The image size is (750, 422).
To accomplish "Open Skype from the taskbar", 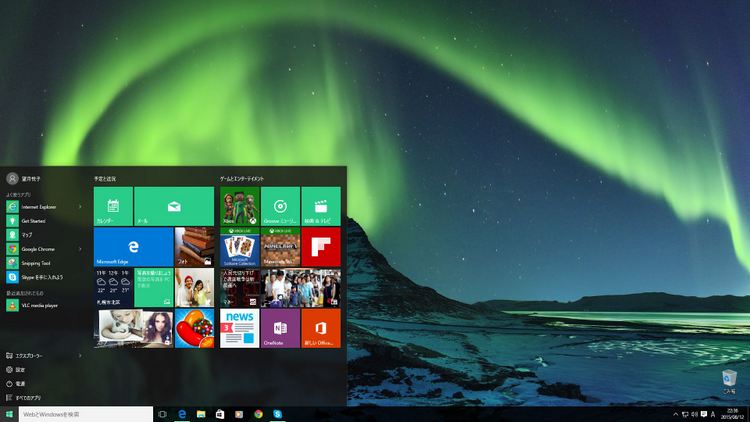I will [277, 414].
